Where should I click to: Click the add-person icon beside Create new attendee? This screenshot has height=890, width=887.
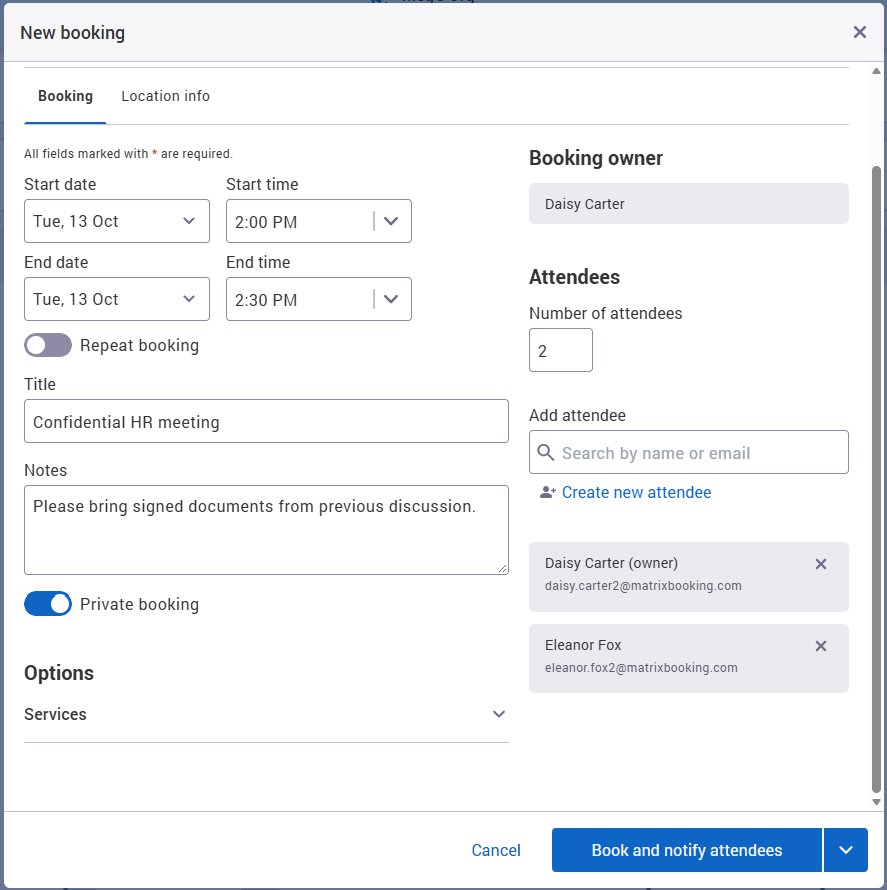pos(548,492)
